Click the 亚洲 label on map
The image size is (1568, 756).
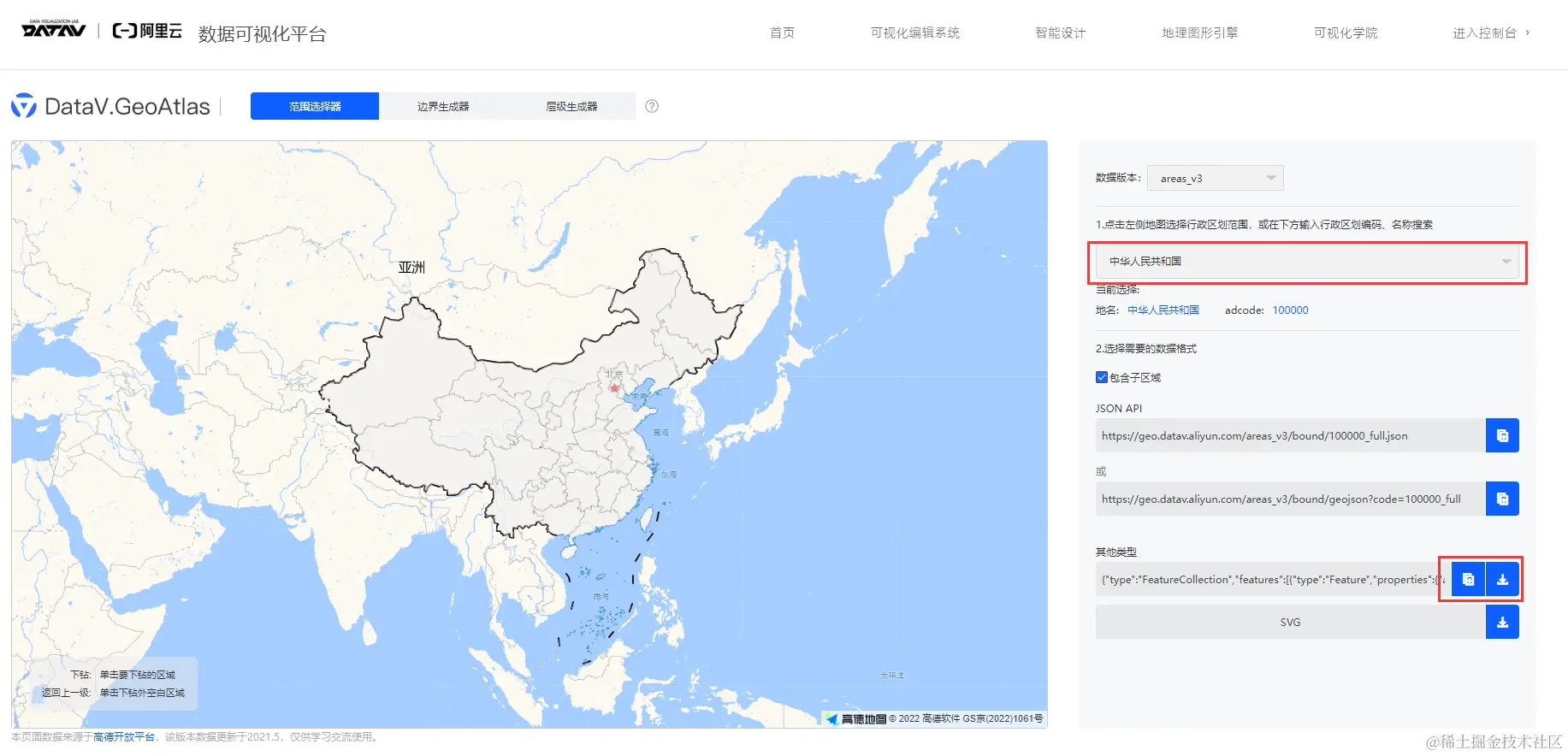[x=411, y=267]
